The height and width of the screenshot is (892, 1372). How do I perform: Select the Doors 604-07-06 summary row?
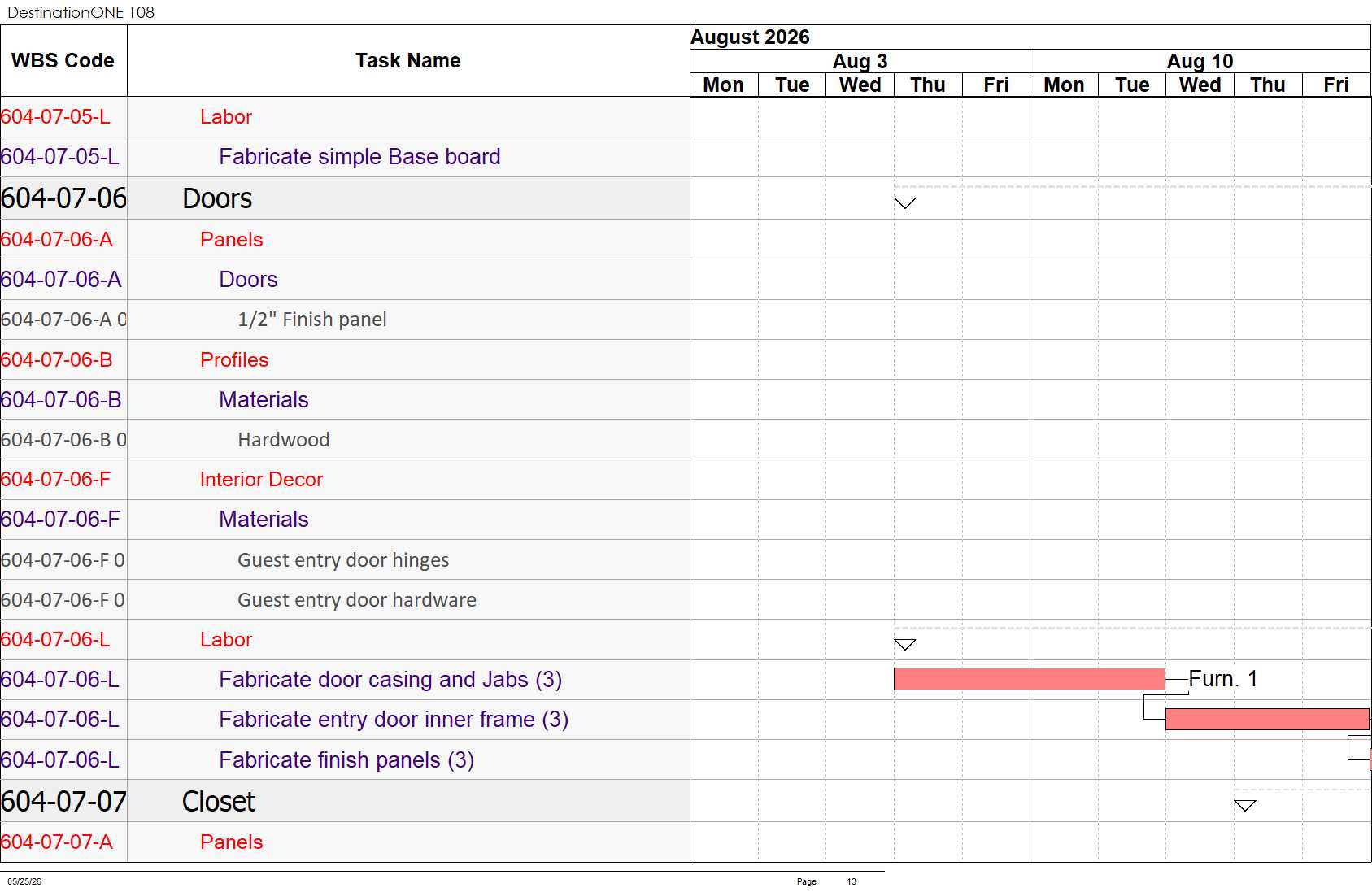click(x=345, y=198)
